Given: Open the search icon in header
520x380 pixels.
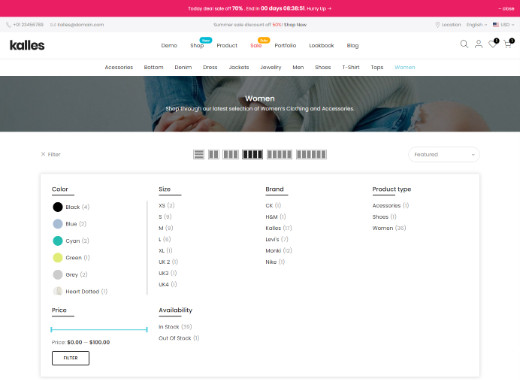Looking at the screenshot, I should coord(464,44).
